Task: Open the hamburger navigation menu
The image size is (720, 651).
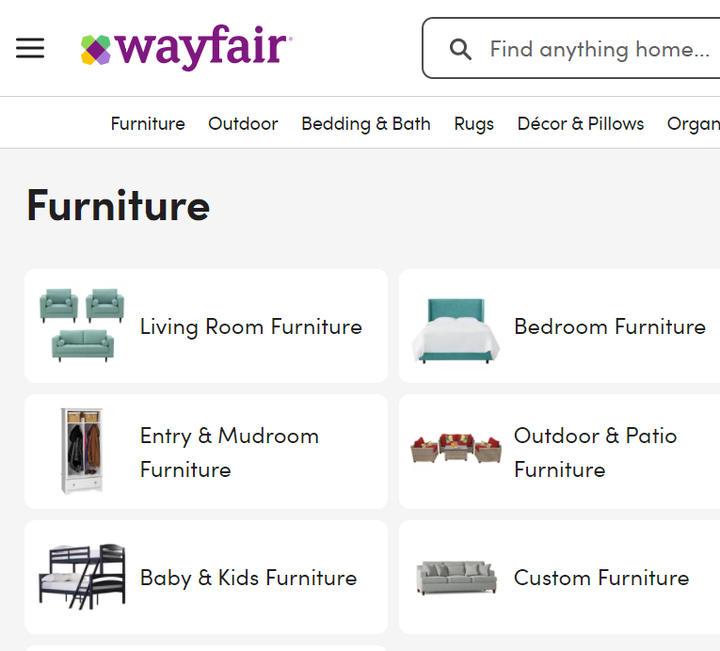Action: (30, 48)
